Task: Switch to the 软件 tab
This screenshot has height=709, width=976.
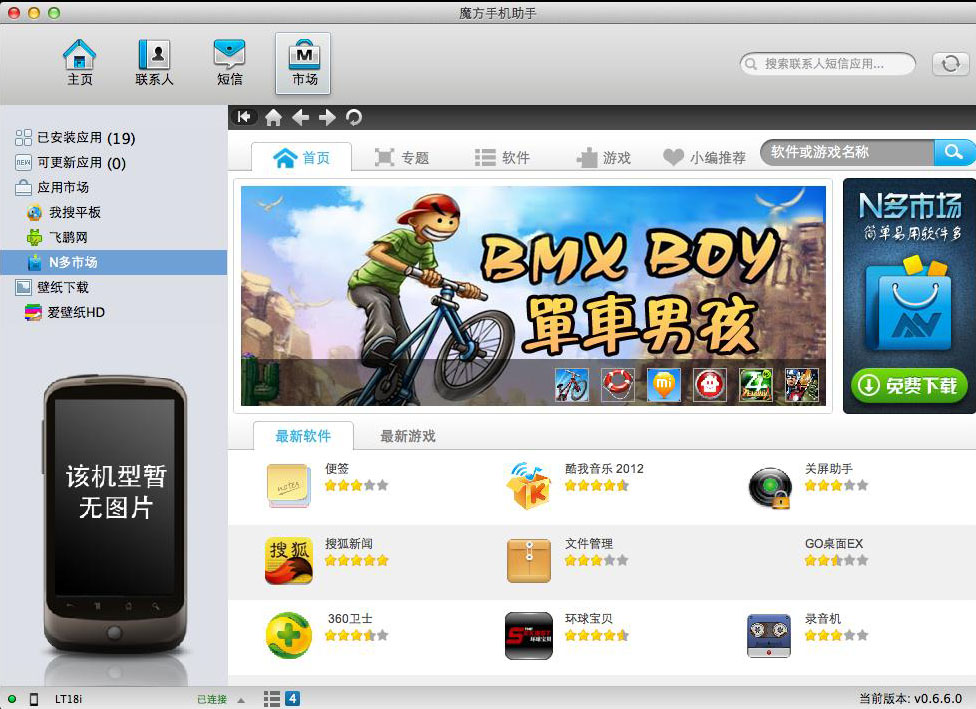Action: tap(502, 158)
